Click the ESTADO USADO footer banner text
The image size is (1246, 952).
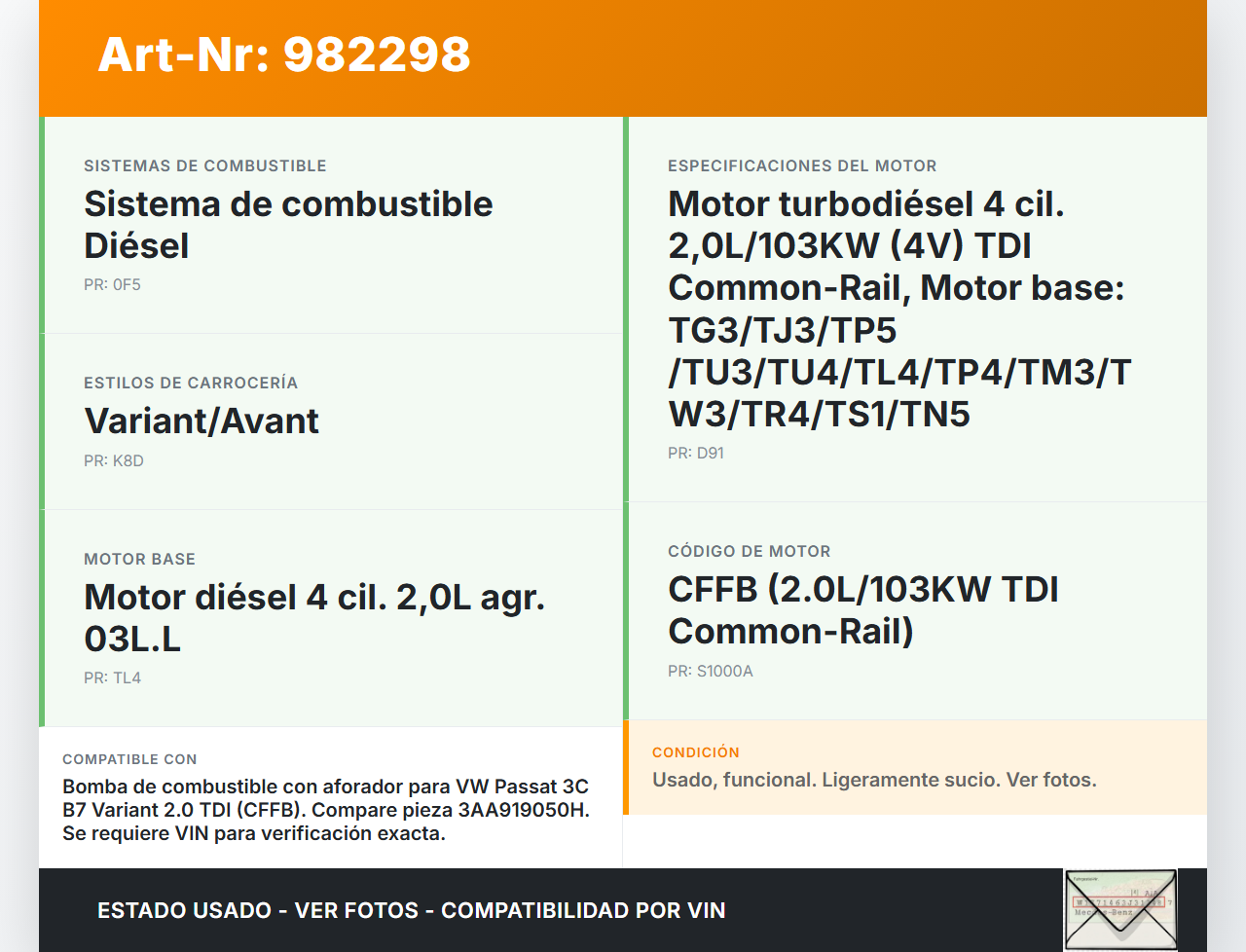[411, 911]
